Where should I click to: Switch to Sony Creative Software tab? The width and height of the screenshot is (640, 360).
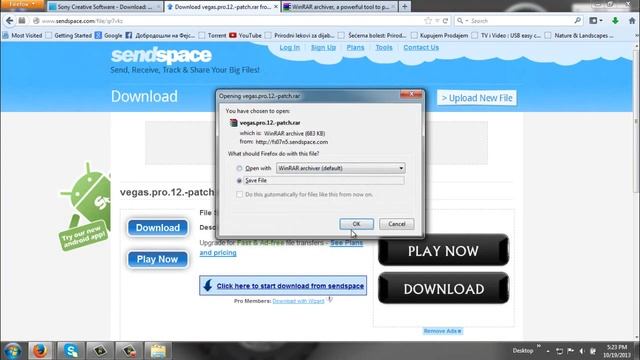104,7
